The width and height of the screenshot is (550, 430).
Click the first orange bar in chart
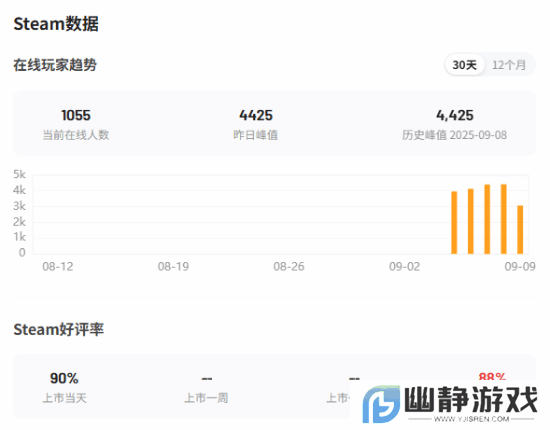click(454, 223)
